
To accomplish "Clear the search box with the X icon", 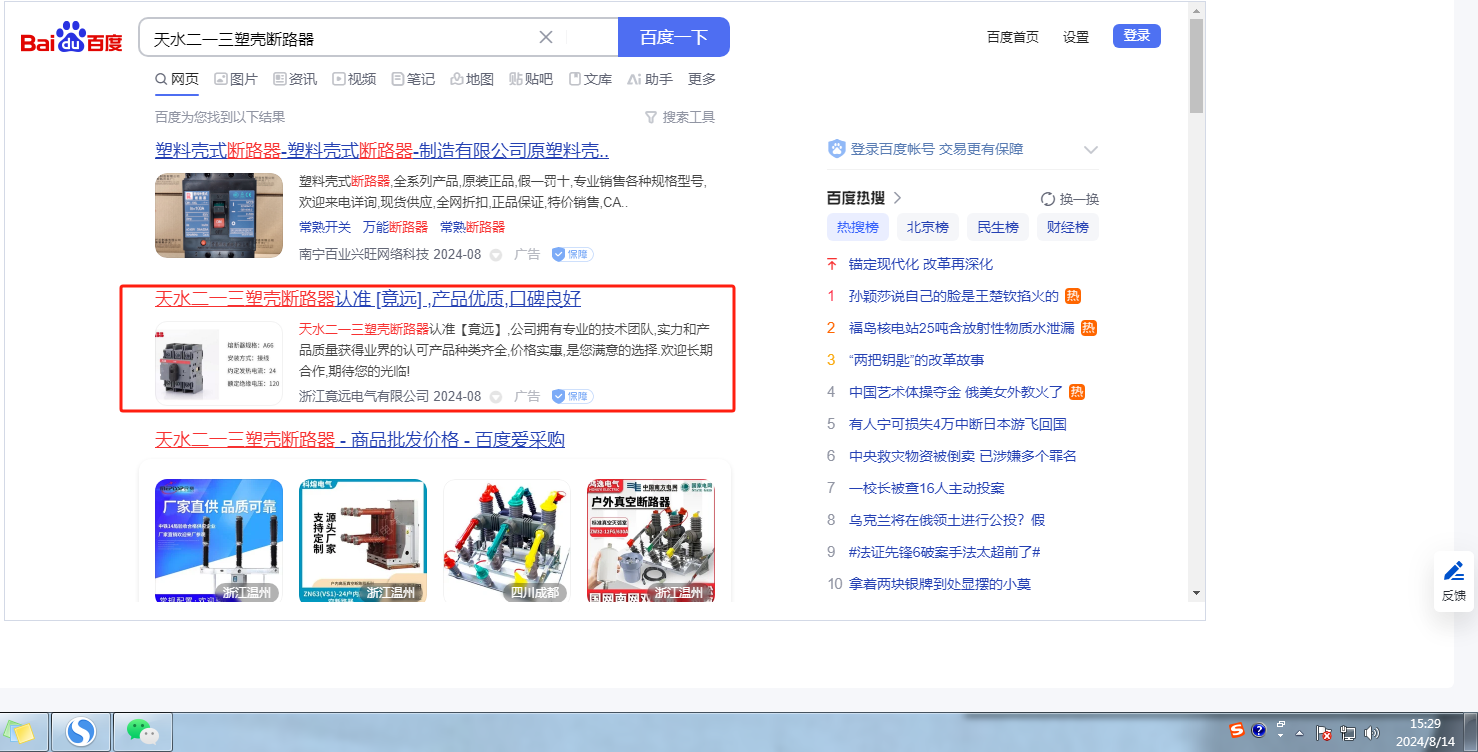I will point(546,37).
